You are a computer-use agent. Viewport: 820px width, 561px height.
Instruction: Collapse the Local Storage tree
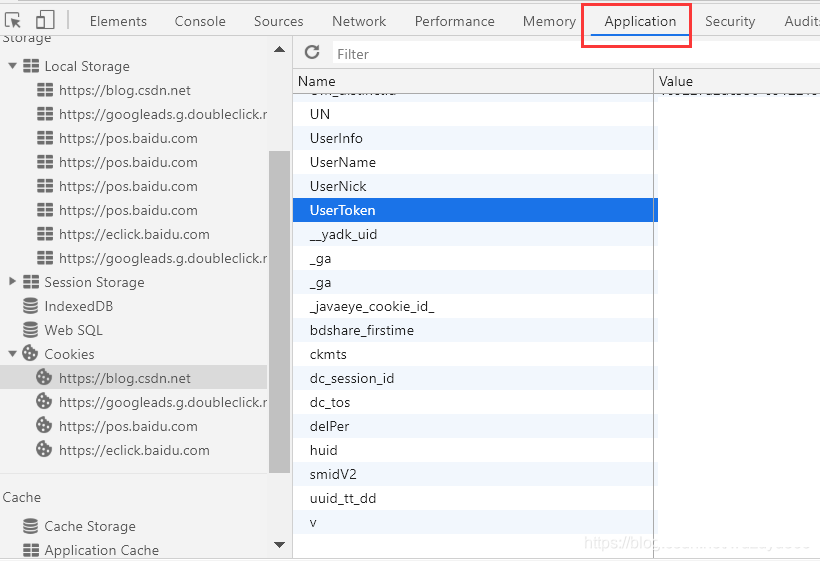coord(13,66)
